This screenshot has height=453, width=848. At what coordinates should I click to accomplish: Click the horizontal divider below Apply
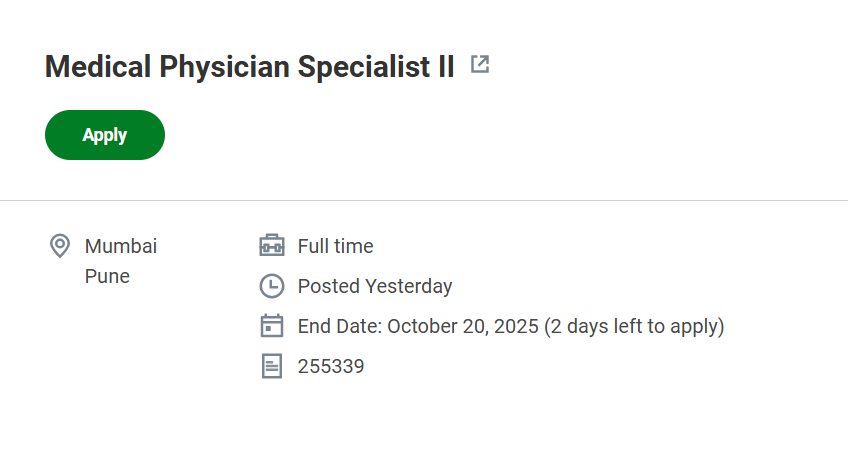(x=424, y=200)
